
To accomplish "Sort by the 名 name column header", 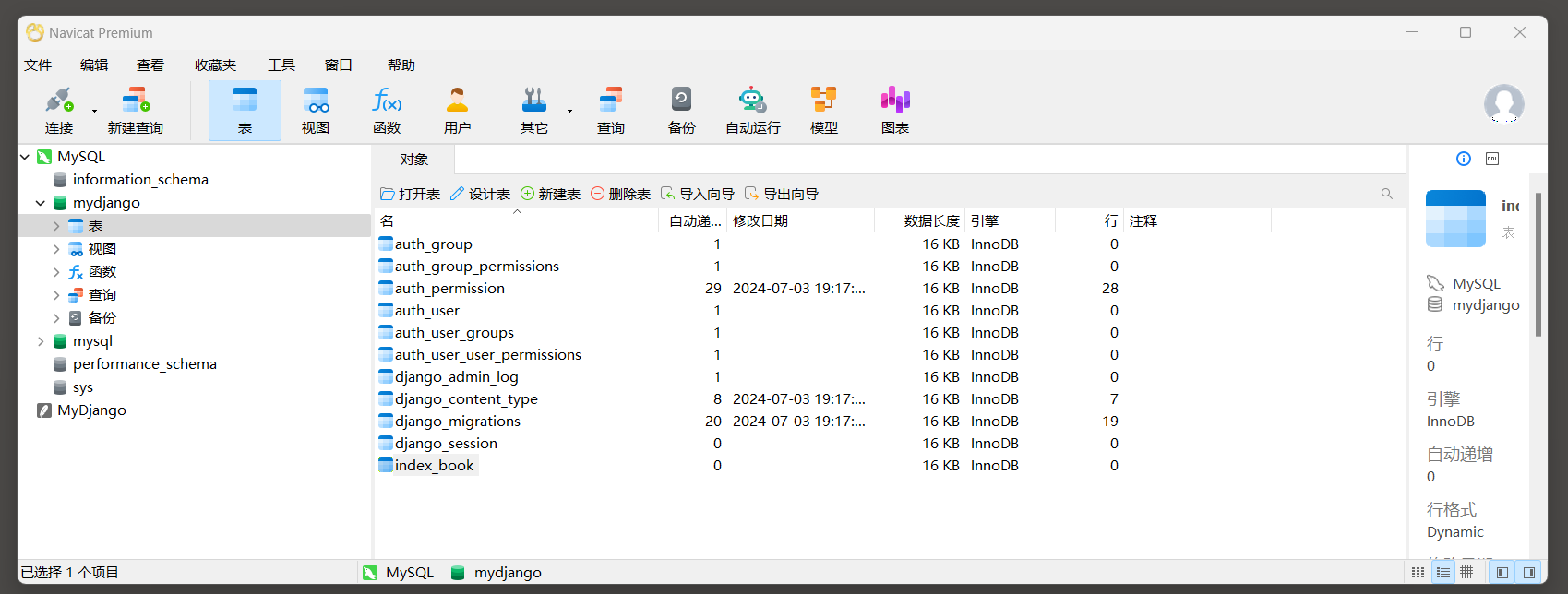I will click(x=517, y=221).
